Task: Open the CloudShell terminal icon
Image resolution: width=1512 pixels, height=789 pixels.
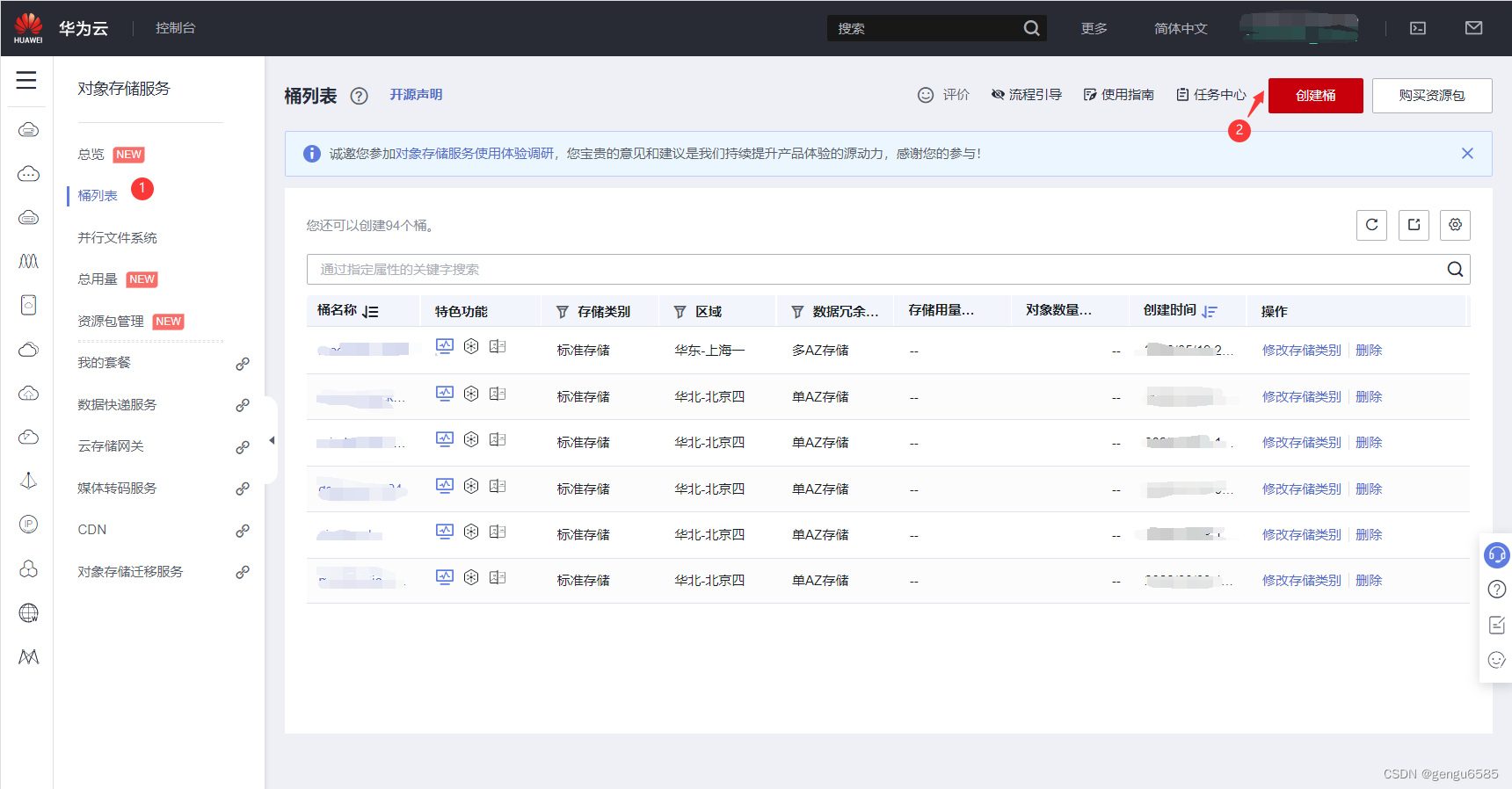Action: (1418, 28)
